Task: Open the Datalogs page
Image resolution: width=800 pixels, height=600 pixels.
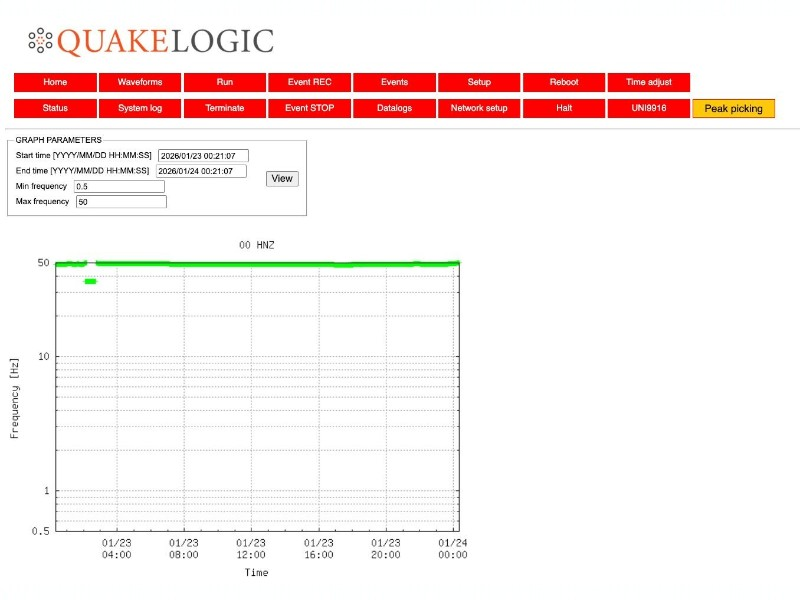Action: pos(394,108)
